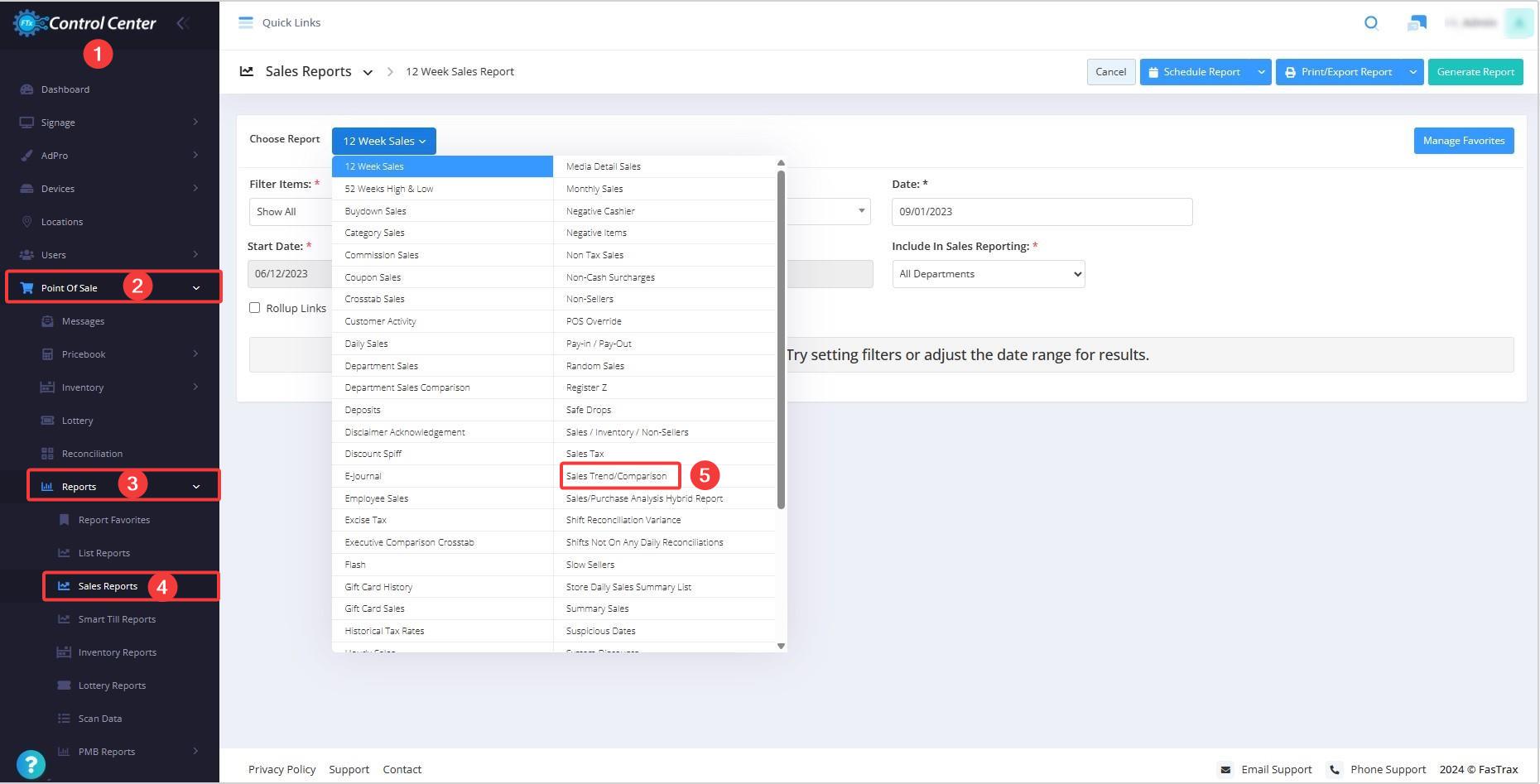Click the Date input field
Image resolution: width=1540 pixels, height=784 pixels.
1041,212
